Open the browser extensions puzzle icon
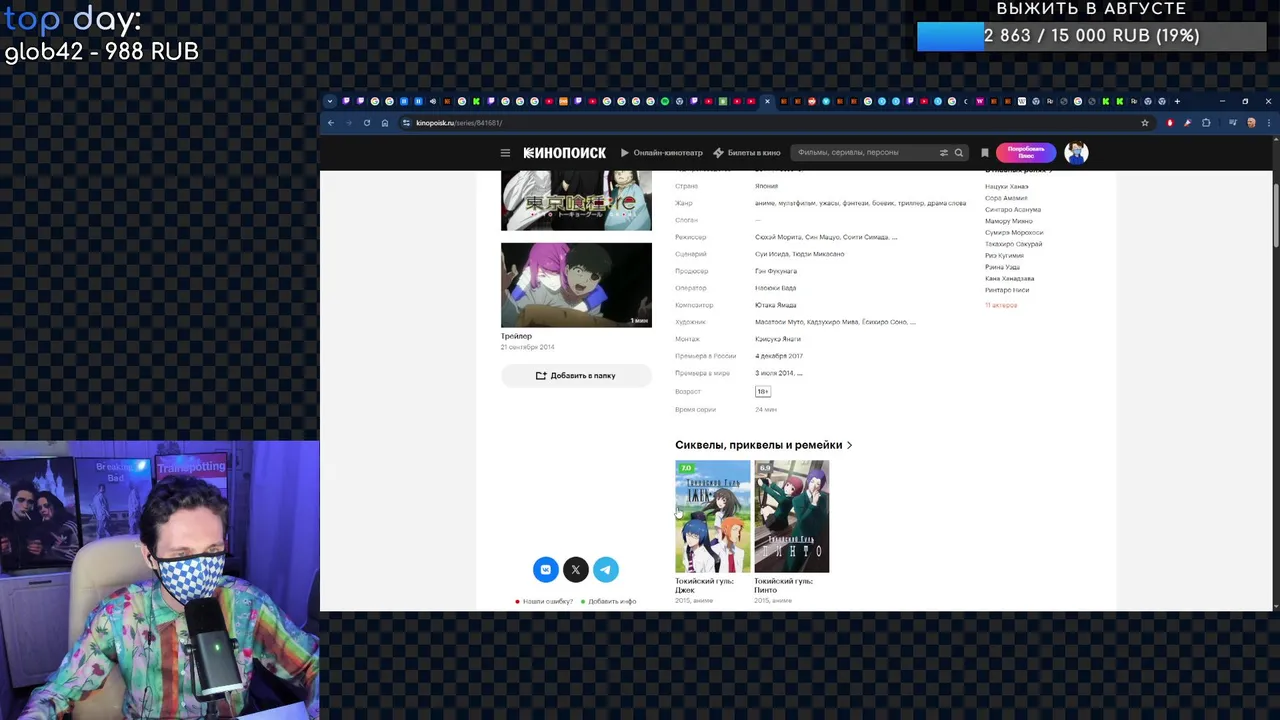This screenshot has width=1280, height=720. [1206, 123]
